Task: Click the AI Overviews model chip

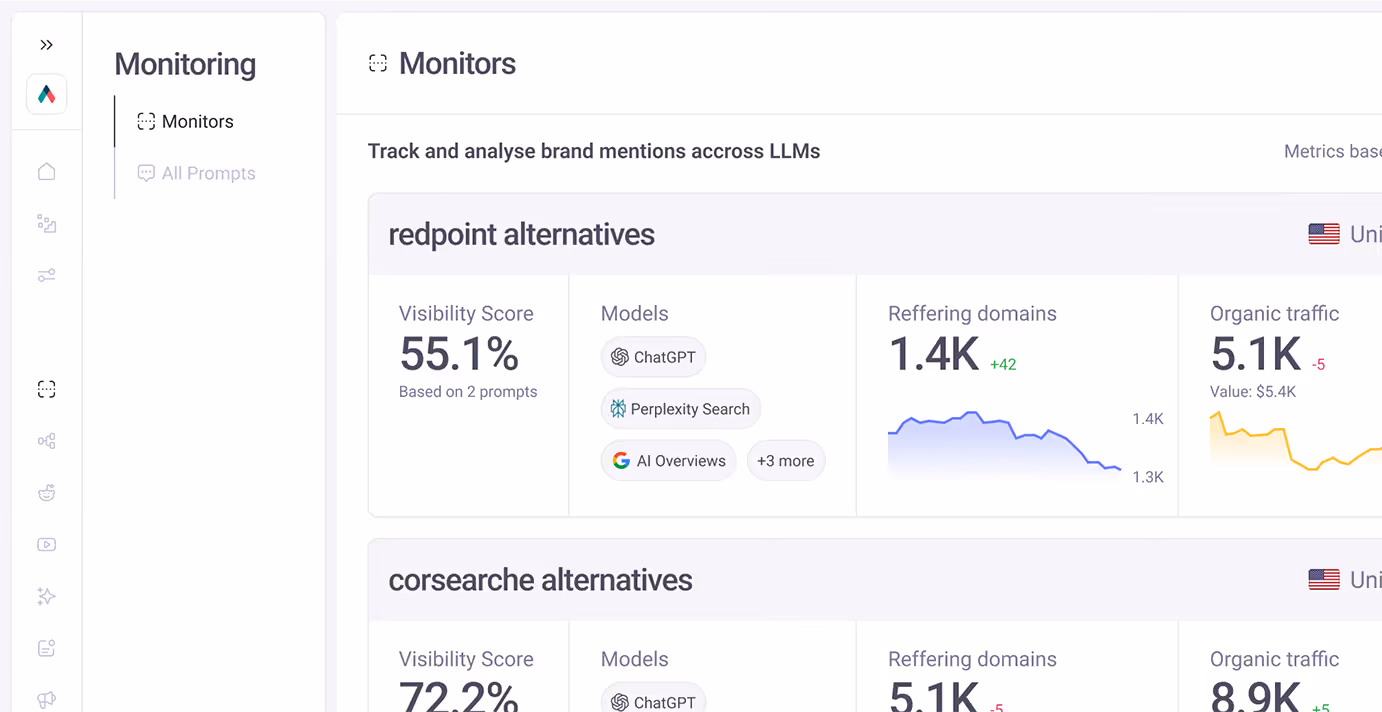Action: [x=668, y=461]
